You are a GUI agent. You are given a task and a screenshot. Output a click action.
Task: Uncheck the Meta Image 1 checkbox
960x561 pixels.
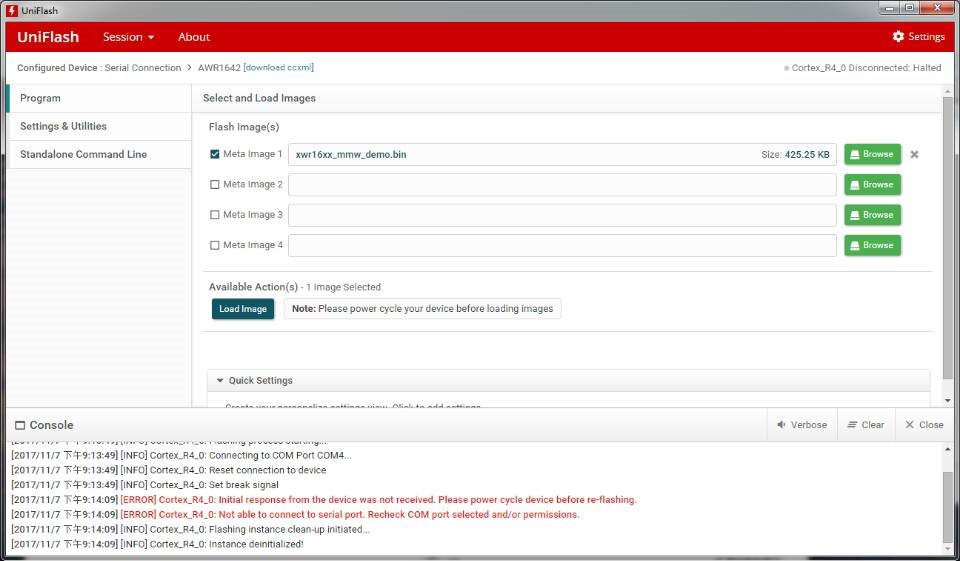click(214, 154)
